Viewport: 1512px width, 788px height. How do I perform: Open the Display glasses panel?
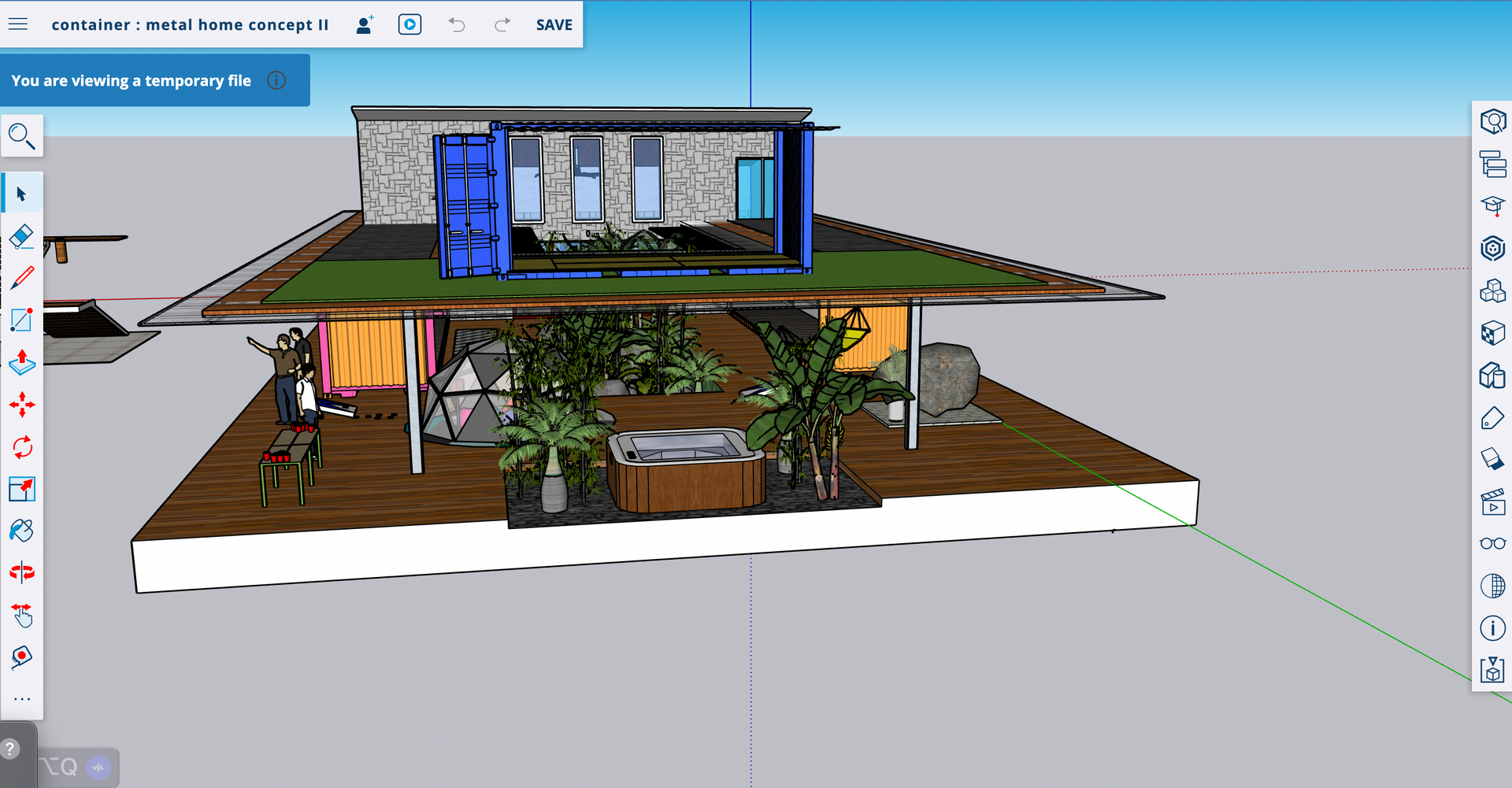[x=1492, y=543]
